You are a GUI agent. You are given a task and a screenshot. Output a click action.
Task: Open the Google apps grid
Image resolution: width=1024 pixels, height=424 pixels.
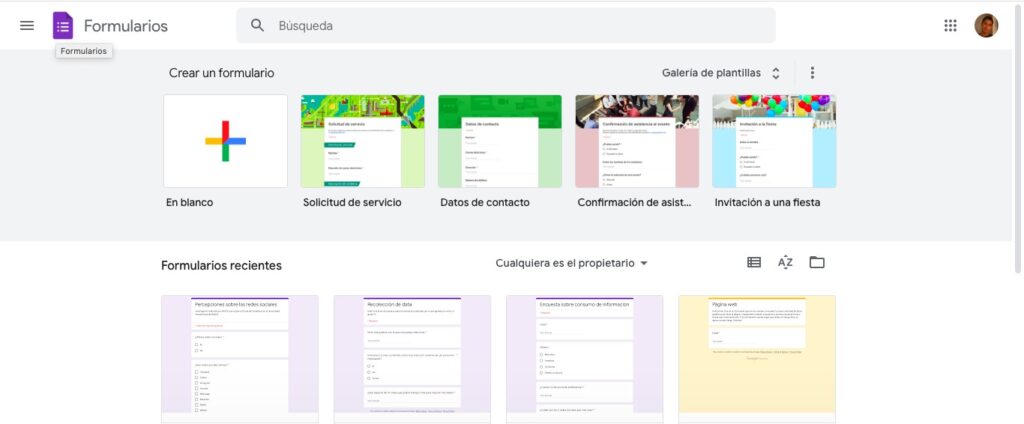[x=950, y=26]
